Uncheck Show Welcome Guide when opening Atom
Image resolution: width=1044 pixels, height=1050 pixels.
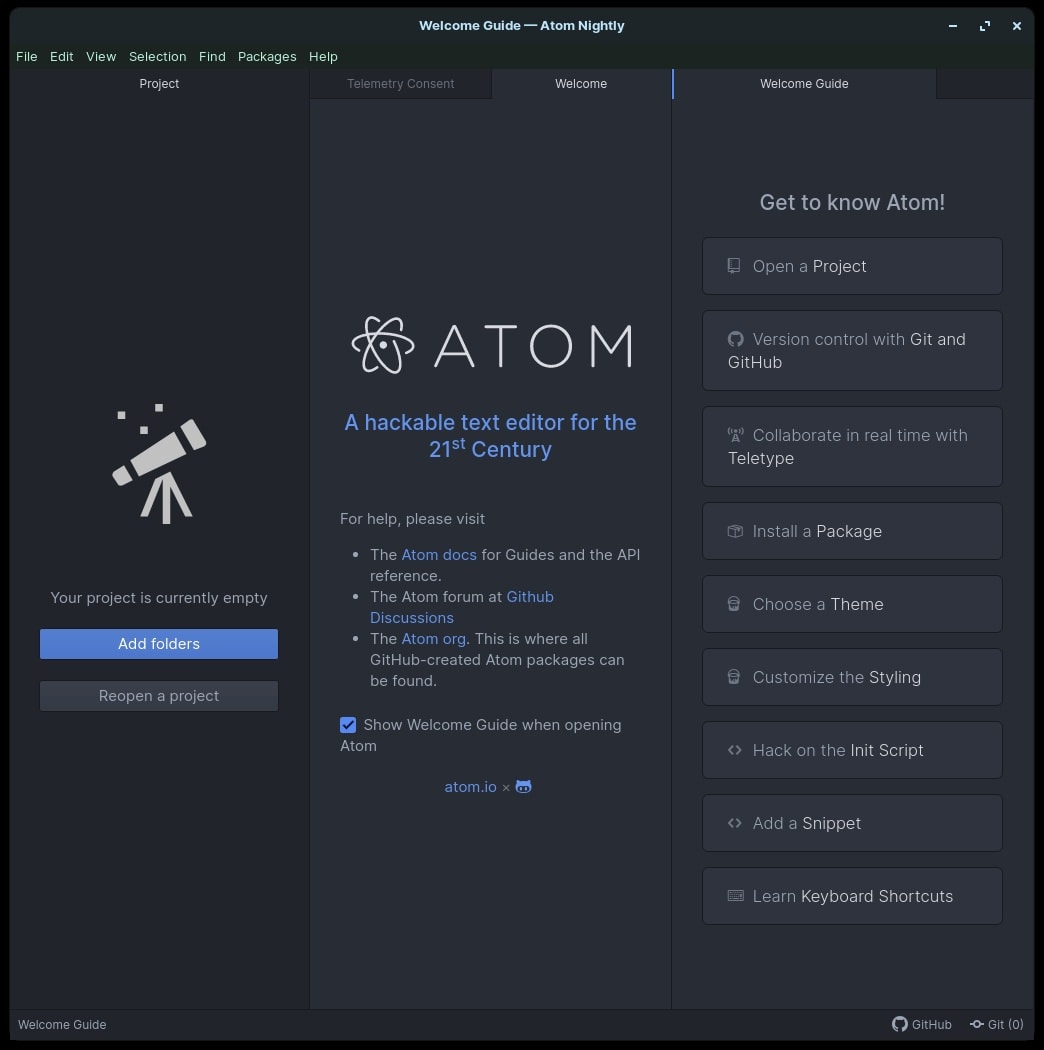tap(348, 725)
